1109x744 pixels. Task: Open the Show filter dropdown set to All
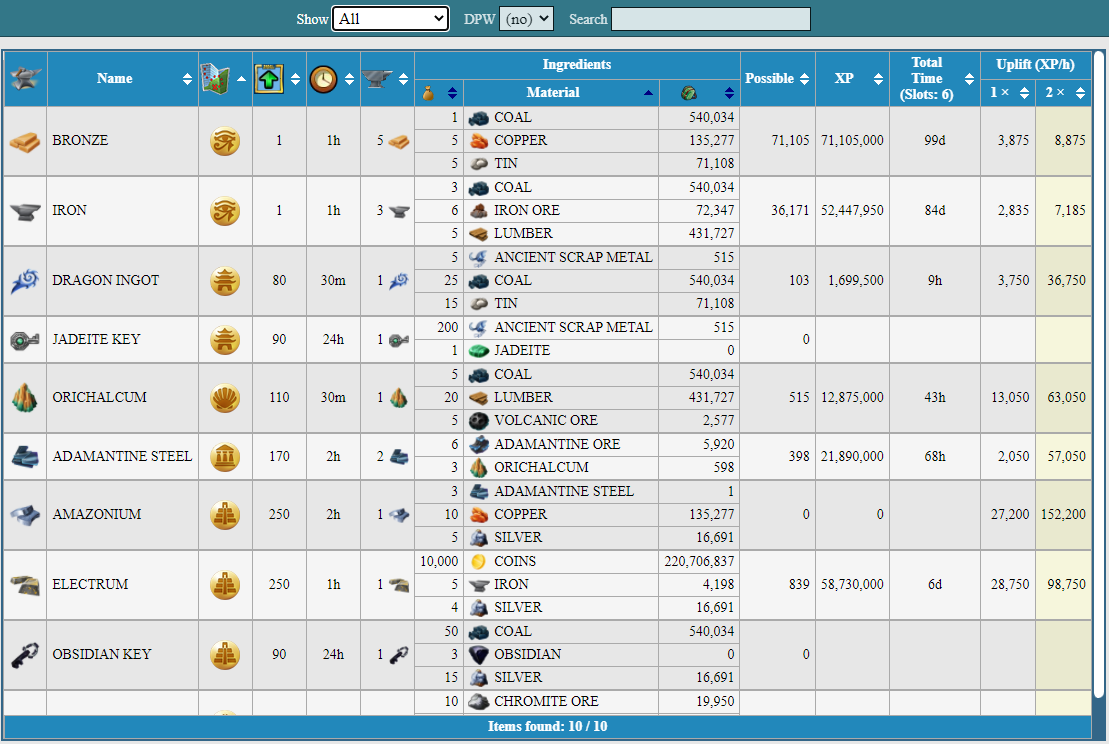point(390,19)
